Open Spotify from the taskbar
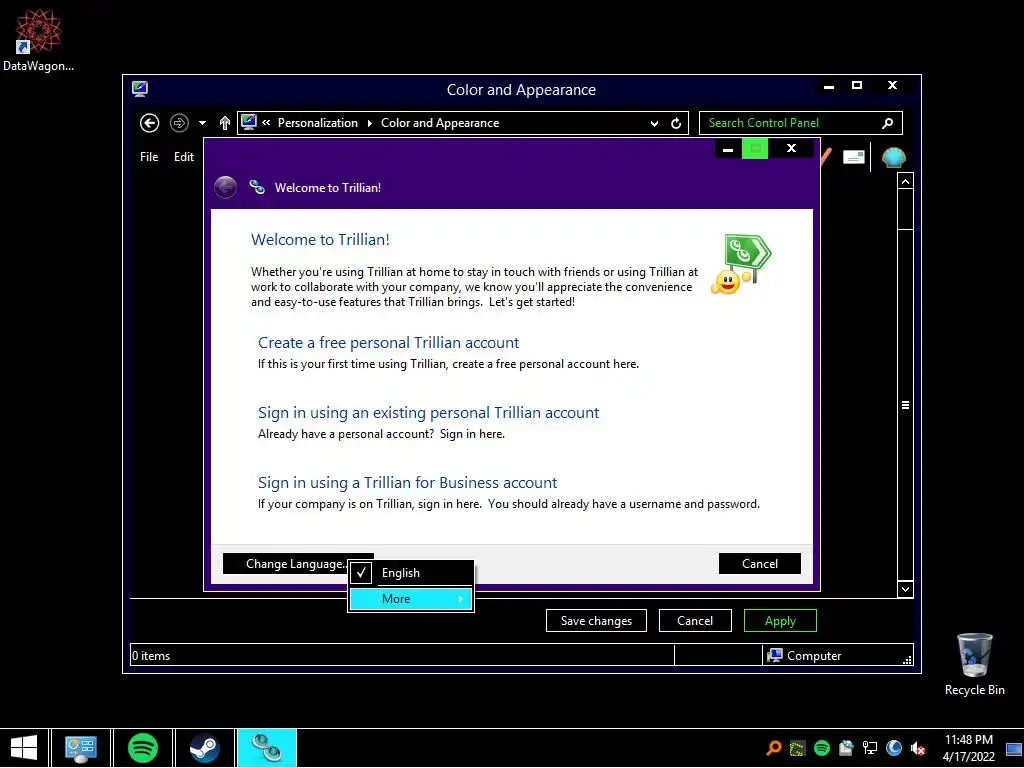The width and height of the screenshot is (1024, 768). point(143,748)
